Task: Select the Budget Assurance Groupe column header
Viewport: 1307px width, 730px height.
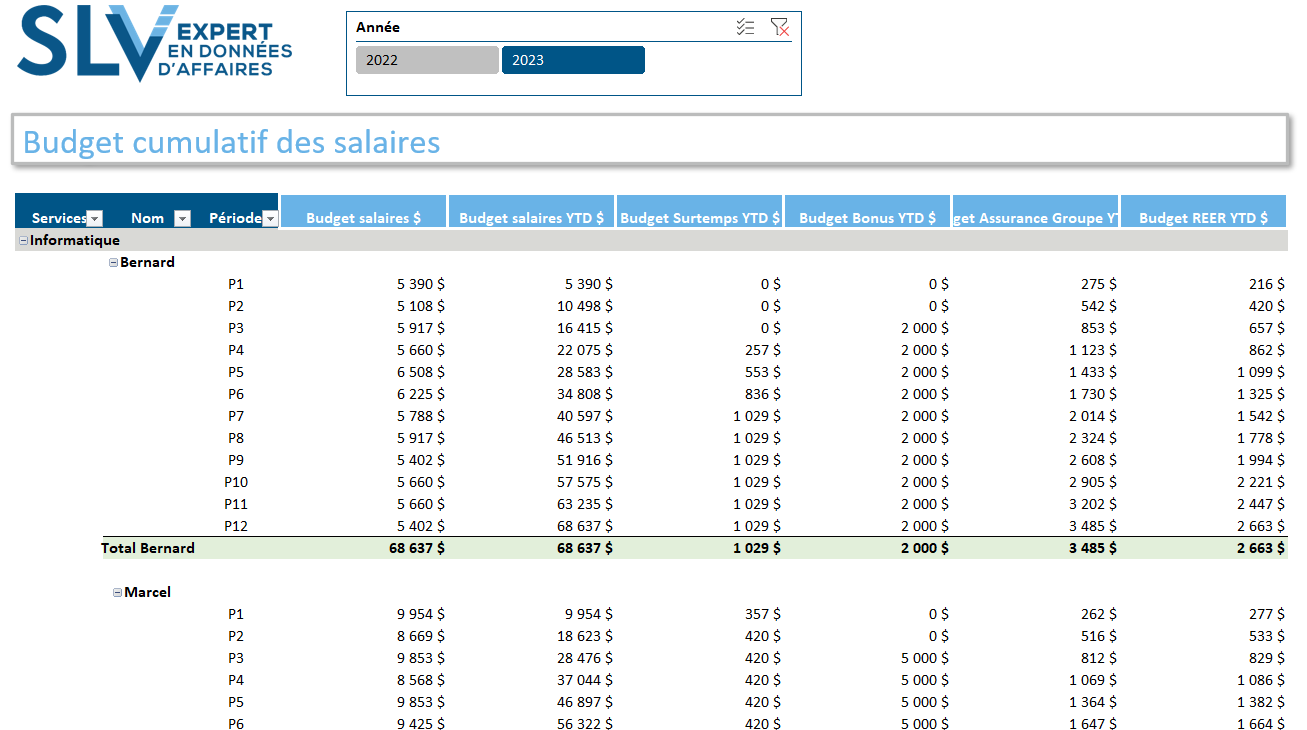Action: tap(1035, 218)
